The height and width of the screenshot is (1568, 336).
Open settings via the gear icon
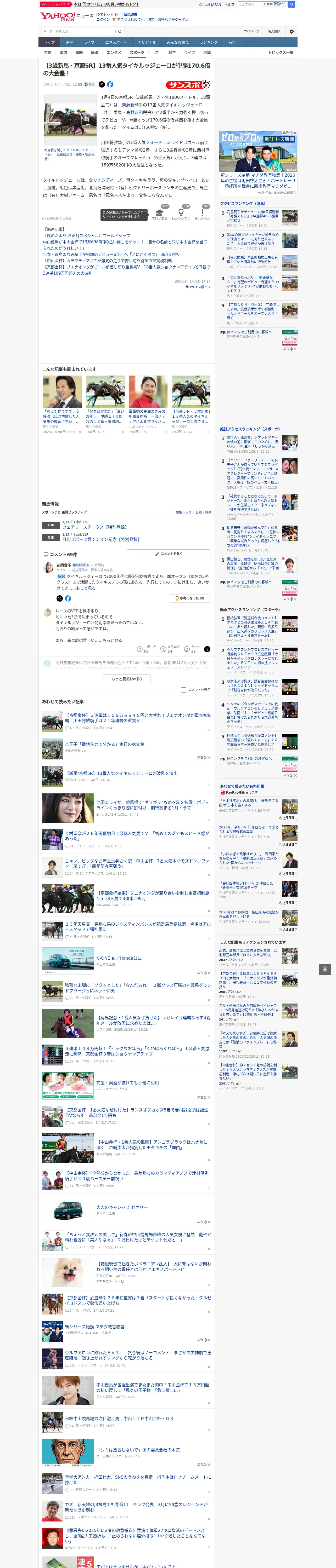(x=292, y=32)
